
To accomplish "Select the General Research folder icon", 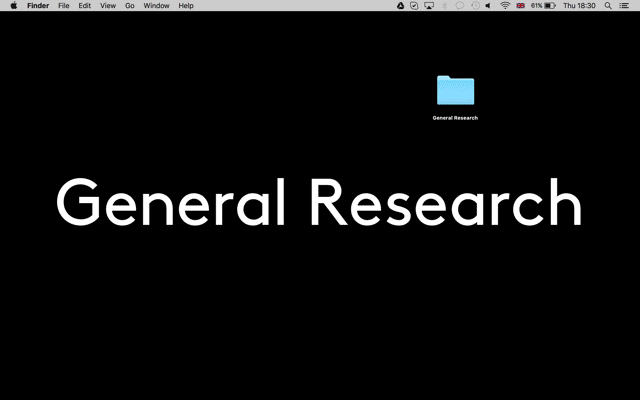I will click(x=456, y=90).
